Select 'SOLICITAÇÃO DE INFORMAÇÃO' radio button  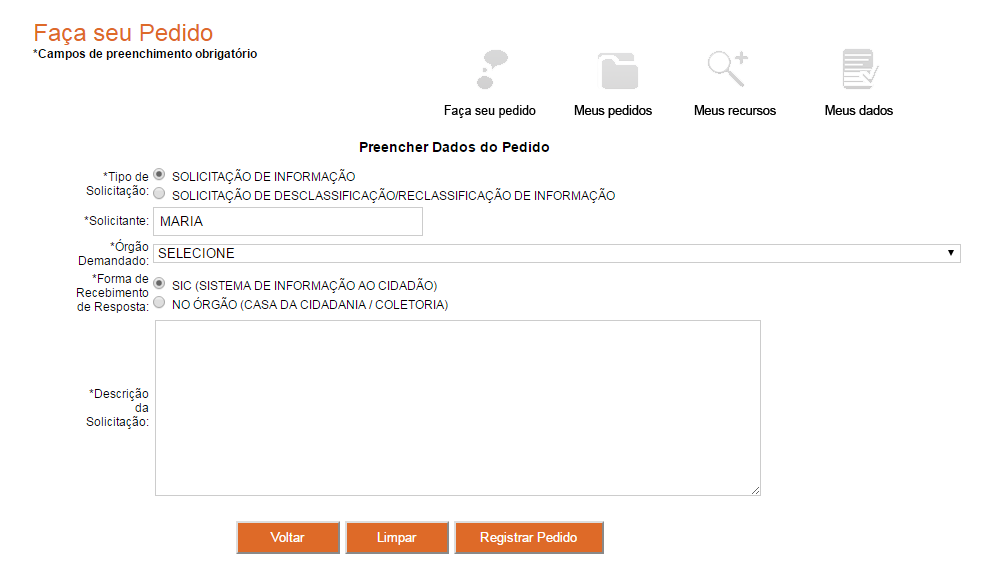[160, 174]
